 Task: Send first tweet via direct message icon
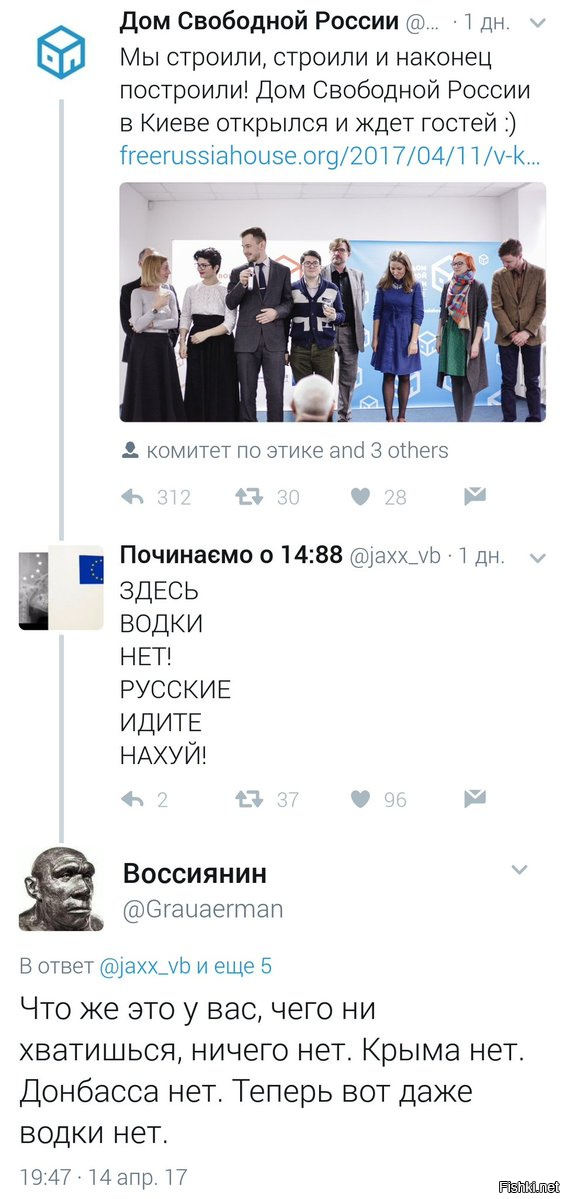[x=475, y=496]
